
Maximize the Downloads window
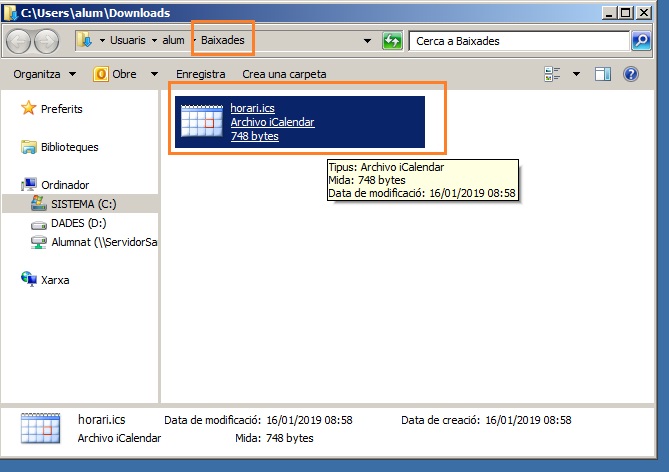pos(625,13)
